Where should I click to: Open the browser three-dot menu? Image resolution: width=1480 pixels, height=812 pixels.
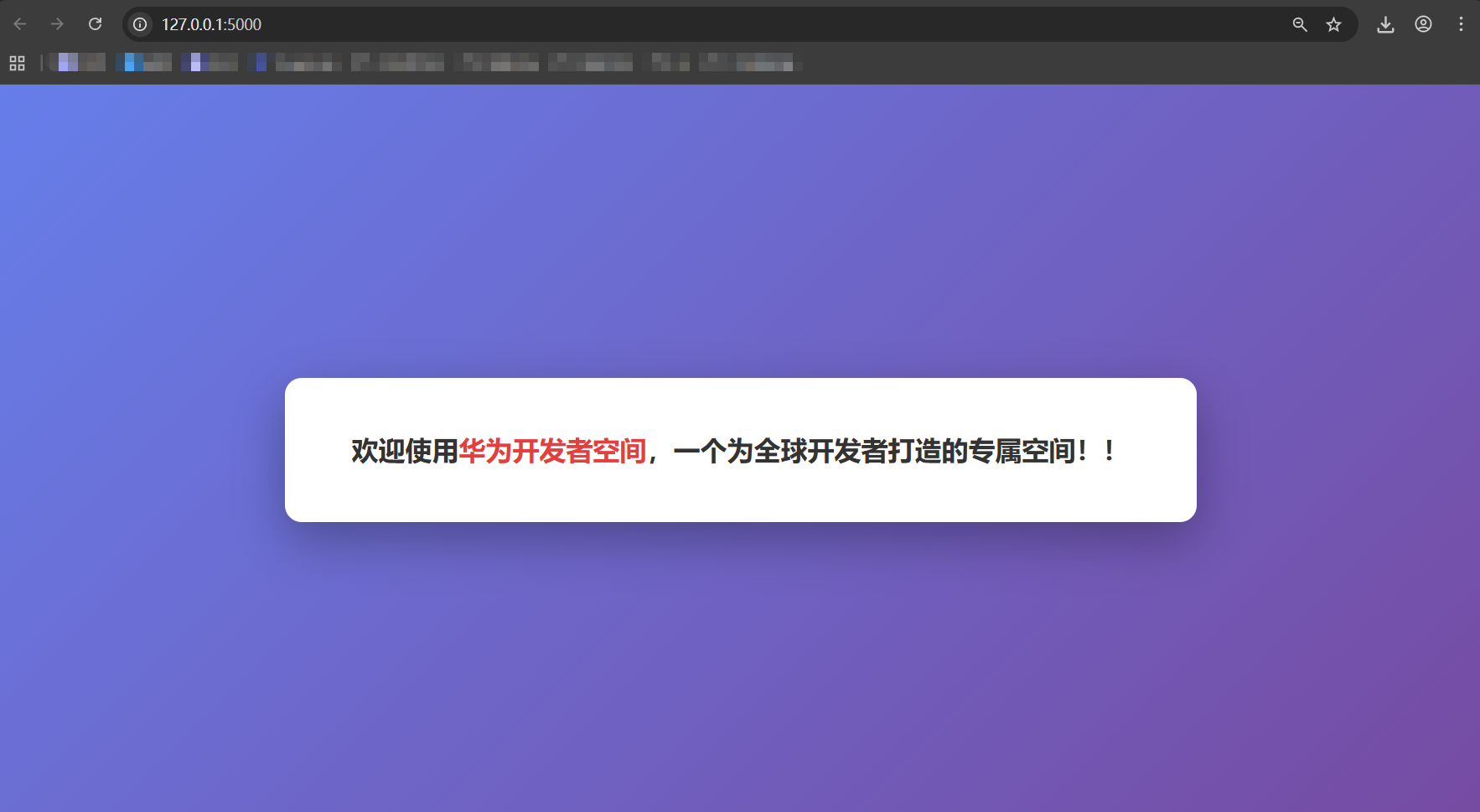click(1461, 24)
